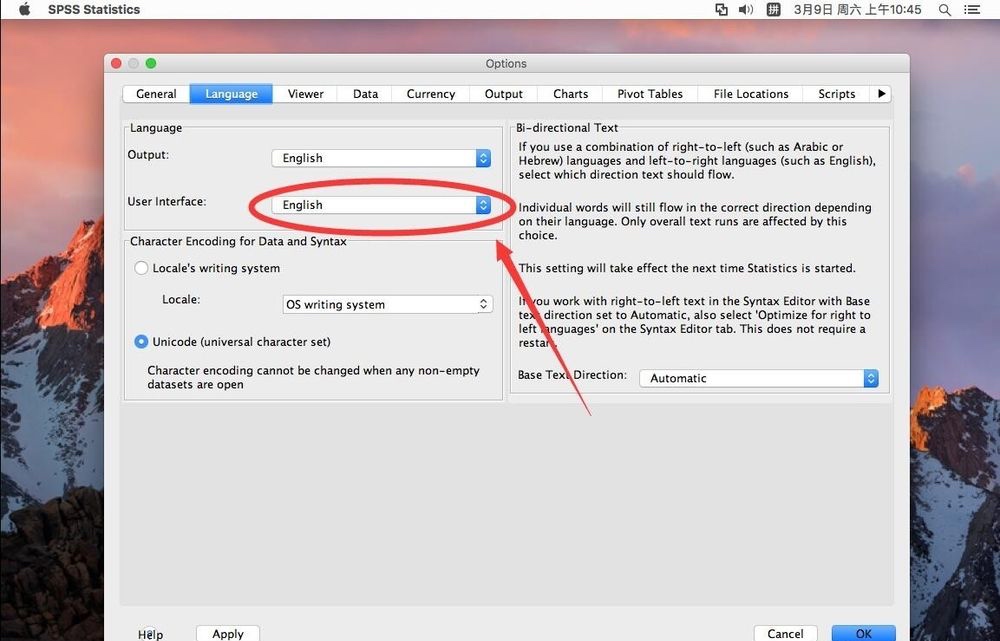
Task: Open the File Locations tab
Action: coord(751,94)
